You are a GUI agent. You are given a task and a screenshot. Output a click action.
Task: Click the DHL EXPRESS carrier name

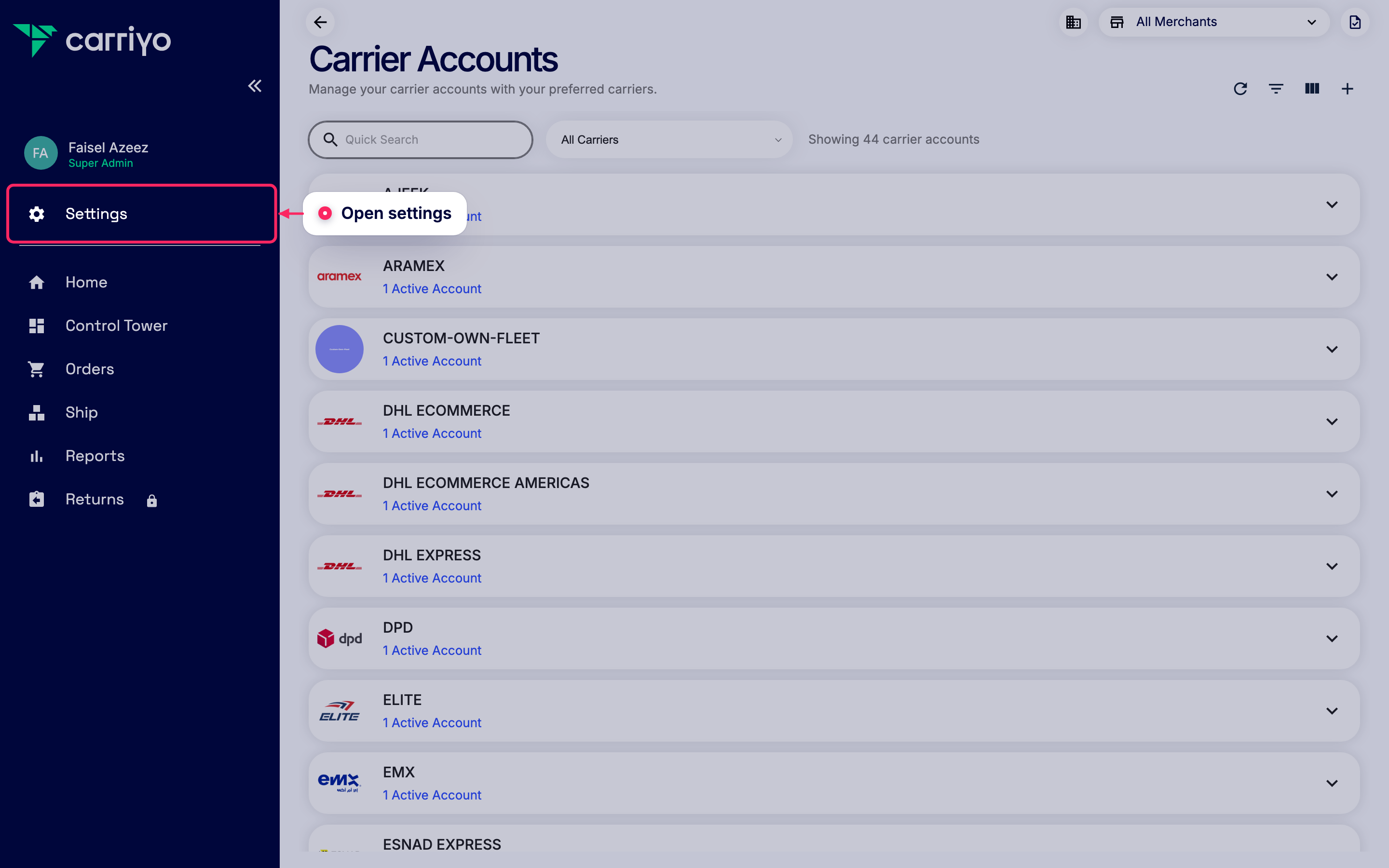pyautogui.click(x=432, y=555)
